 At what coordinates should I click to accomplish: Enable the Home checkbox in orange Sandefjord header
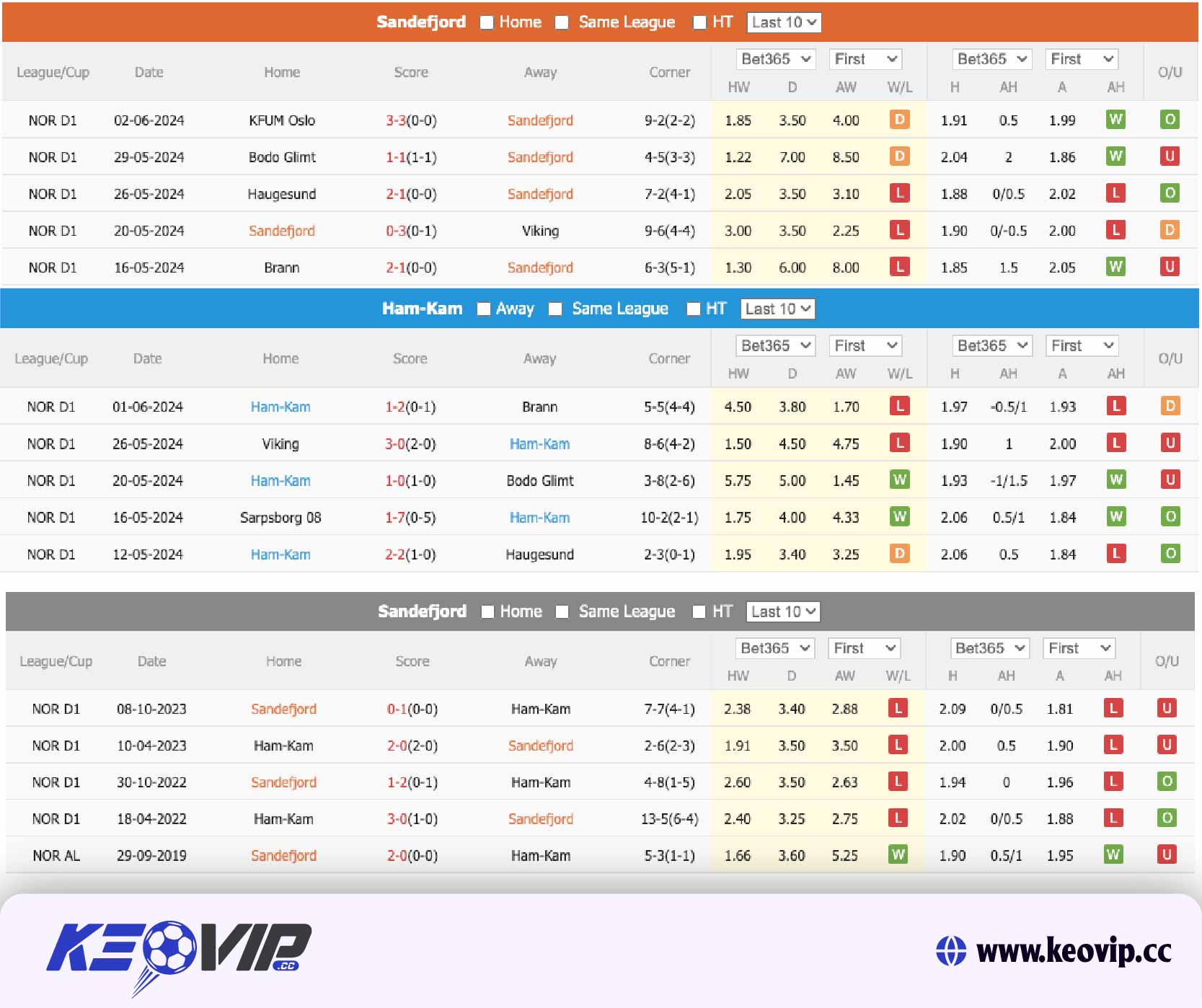pyautogui.click(x=487, y=22)
